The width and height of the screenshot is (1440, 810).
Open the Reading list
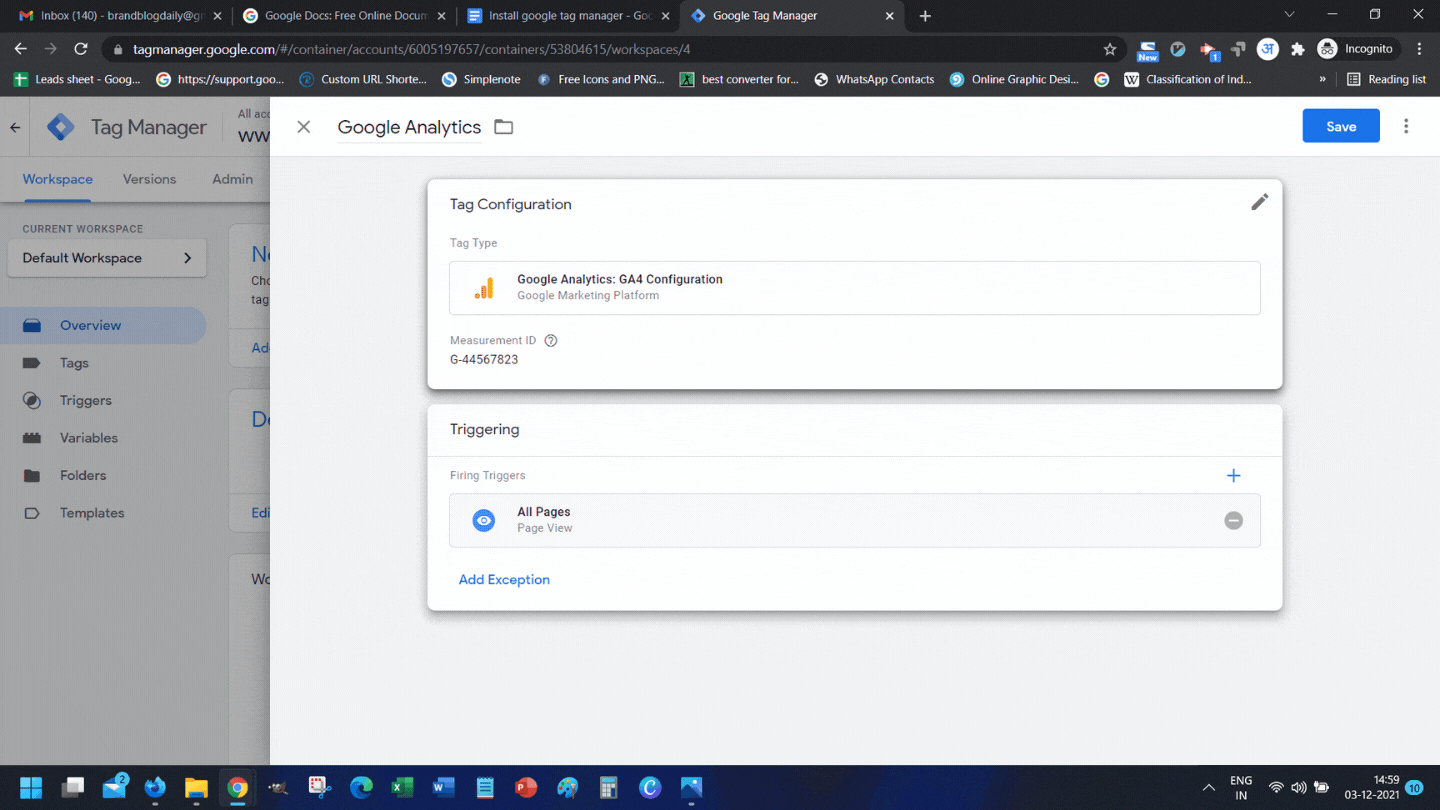click(1386, 79)
